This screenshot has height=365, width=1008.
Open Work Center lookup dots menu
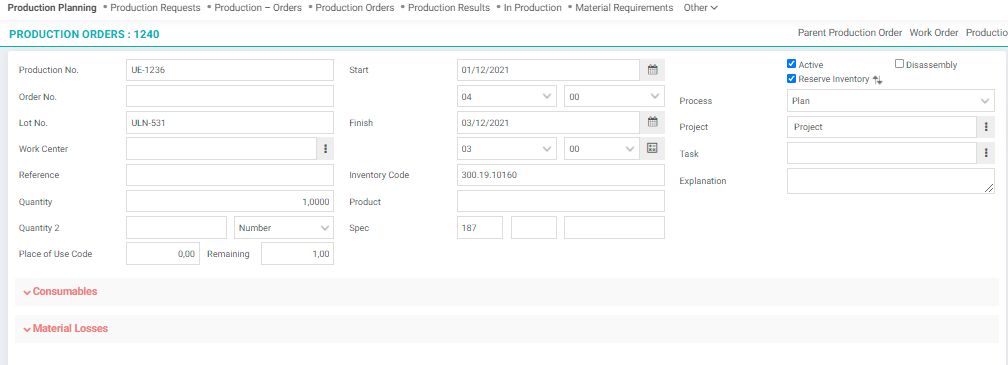(x=325, y=148)
